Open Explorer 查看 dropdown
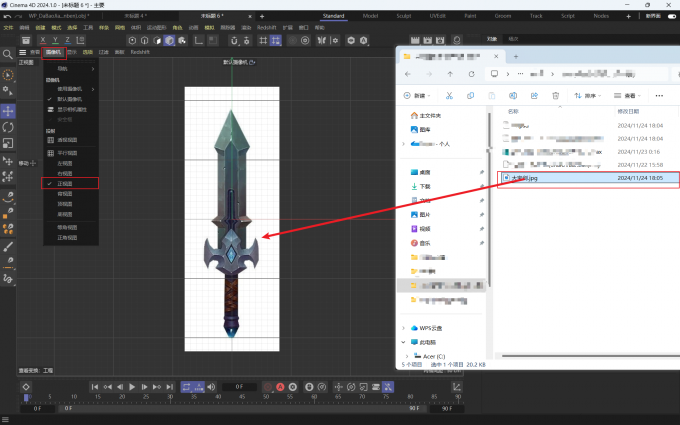 pyautogui.click(x=627, y=95)
